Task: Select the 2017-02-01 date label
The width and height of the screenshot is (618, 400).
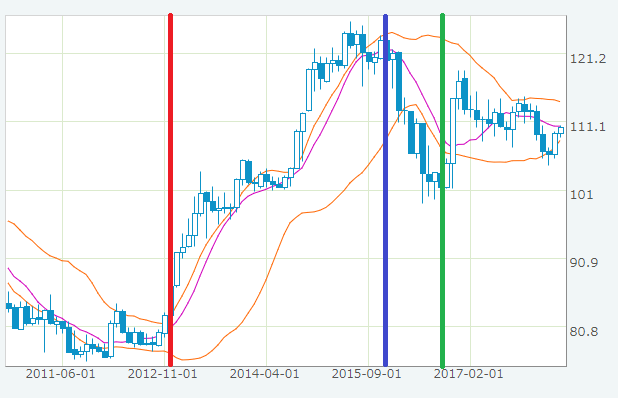Action: [x=469, y=374]
